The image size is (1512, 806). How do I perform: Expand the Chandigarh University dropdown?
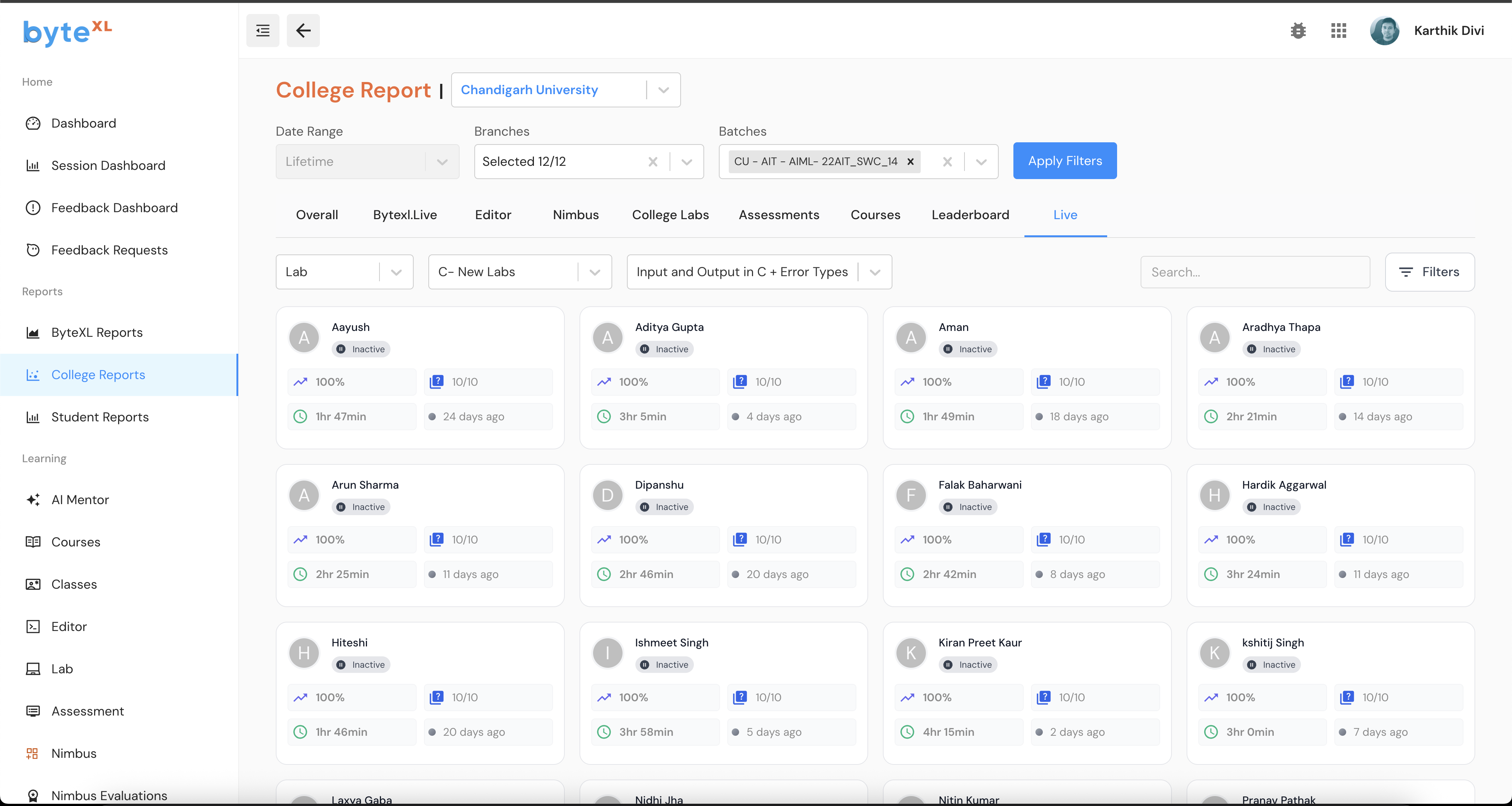(663, 90)
